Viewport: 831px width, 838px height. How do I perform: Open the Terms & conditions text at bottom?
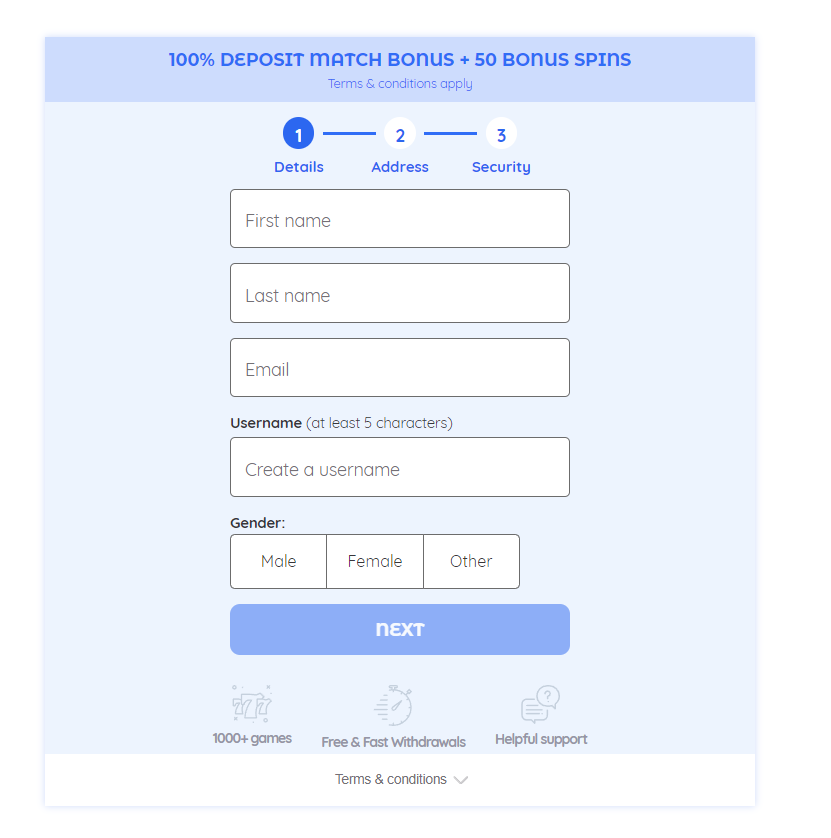pos(391,779)
